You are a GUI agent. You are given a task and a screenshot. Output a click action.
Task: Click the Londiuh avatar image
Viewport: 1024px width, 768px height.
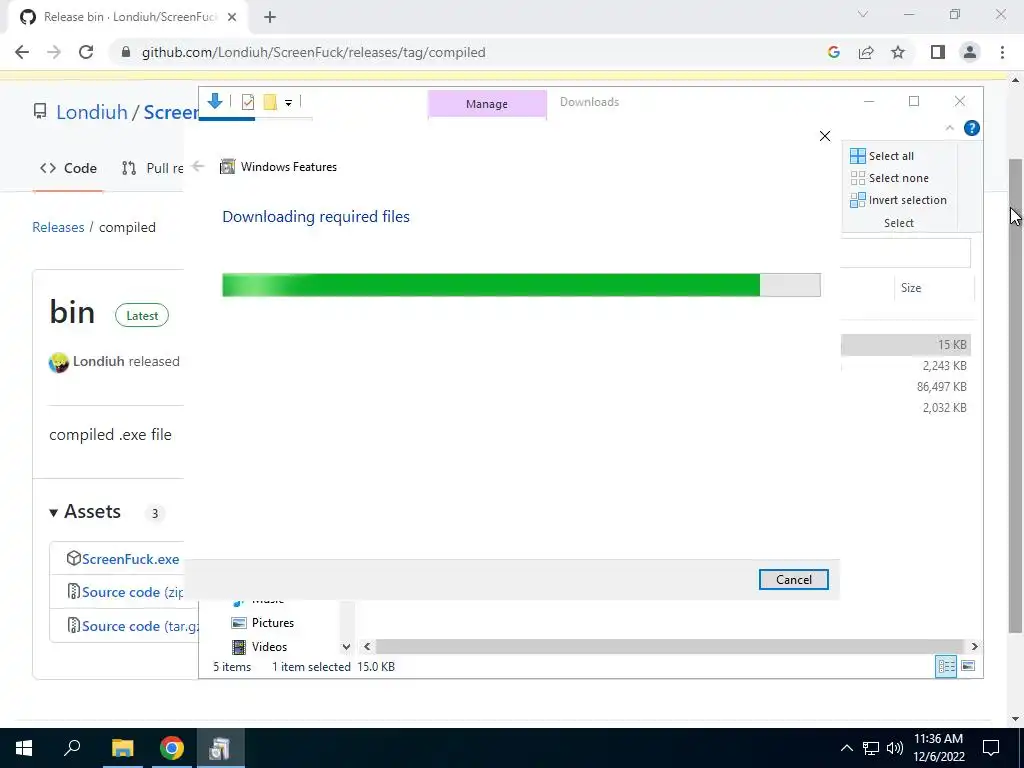pos(59,362)
